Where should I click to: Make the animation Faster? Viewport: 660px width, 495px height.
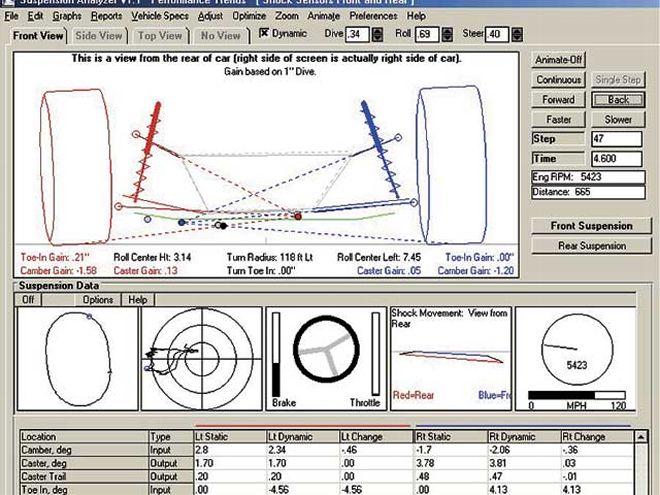[558, 120]
